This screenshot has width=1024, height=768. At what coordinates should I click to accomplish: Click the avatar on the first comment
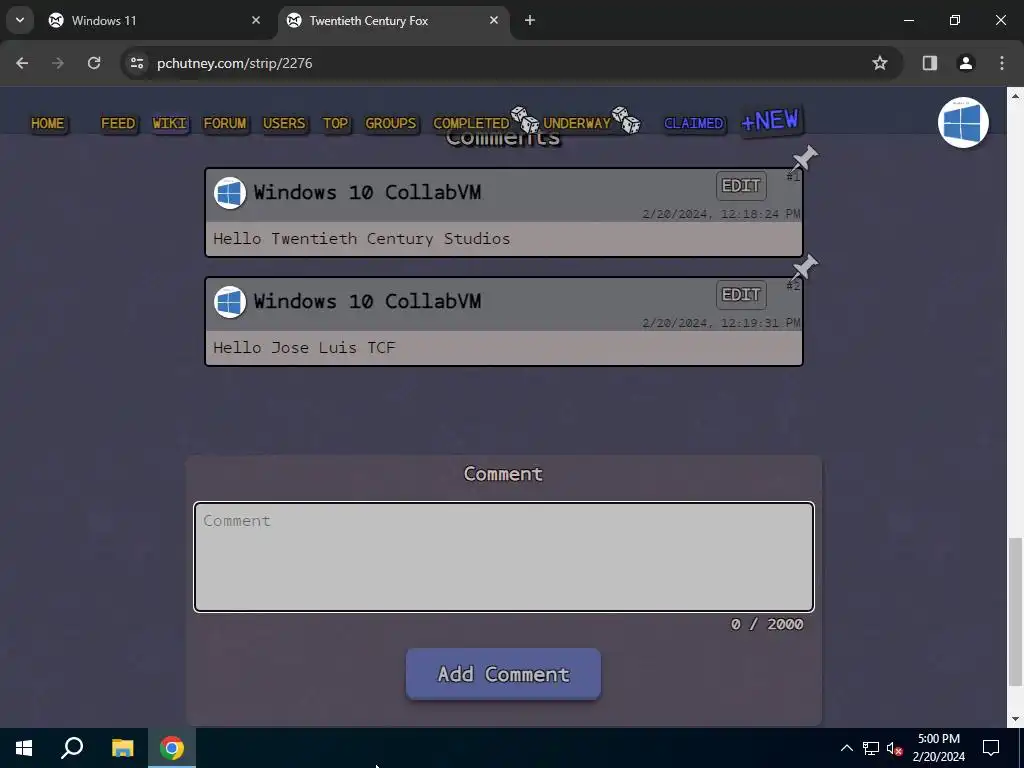230,193
